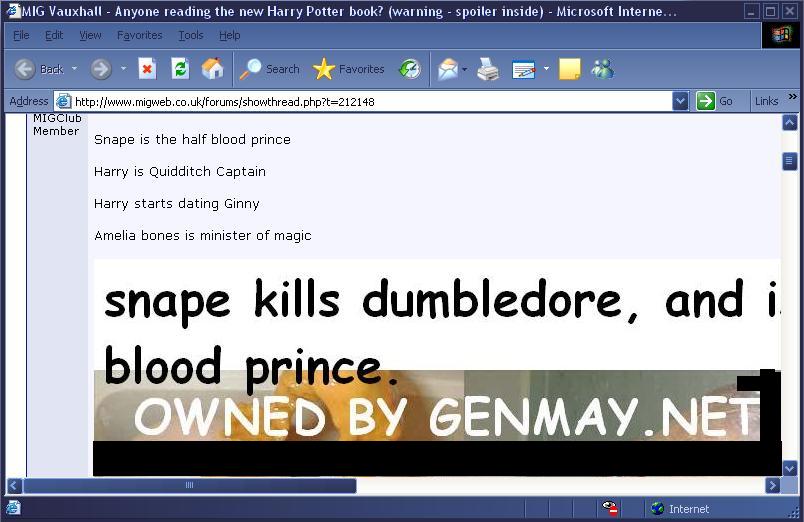
Task: Expand the Mail options dropdown arrow
Action: click(465, 69)
